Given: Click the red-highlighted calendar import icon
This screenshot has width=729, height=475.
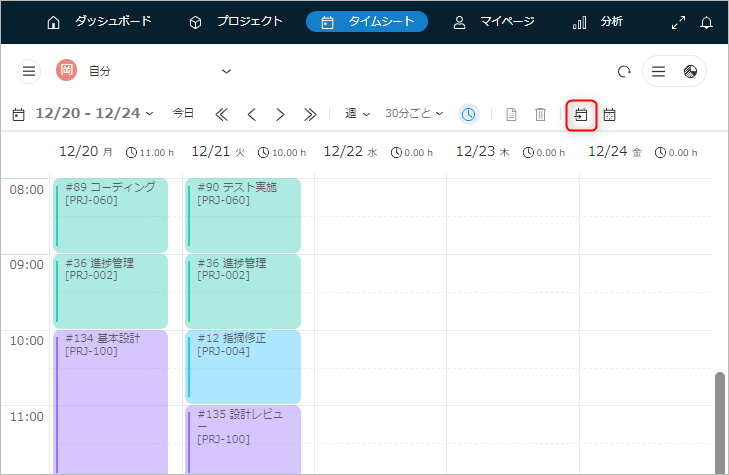Looking at the screenshot, I should 580,115.
